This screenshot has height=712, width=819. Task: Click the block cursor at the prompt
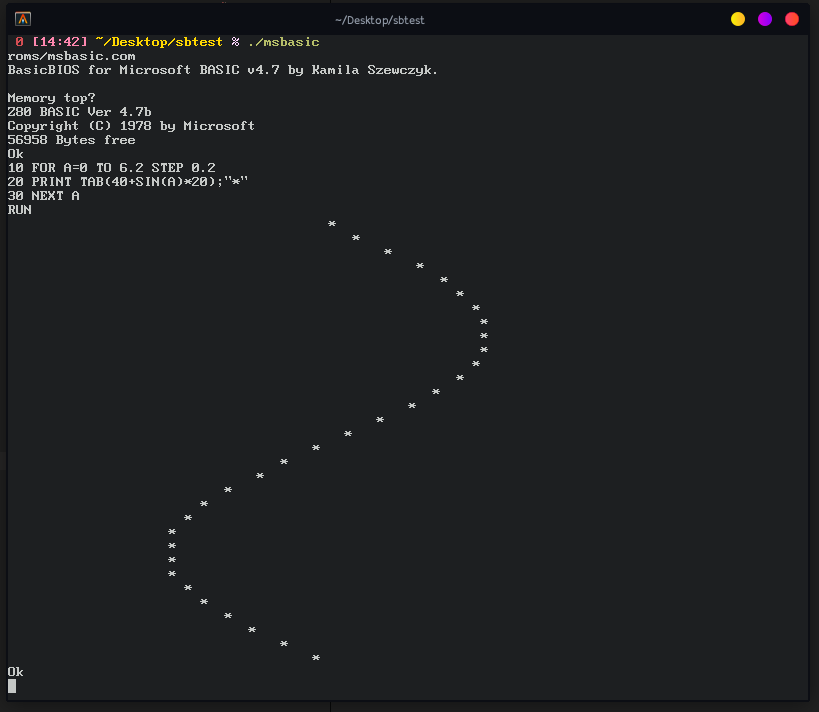pos(12,686)
